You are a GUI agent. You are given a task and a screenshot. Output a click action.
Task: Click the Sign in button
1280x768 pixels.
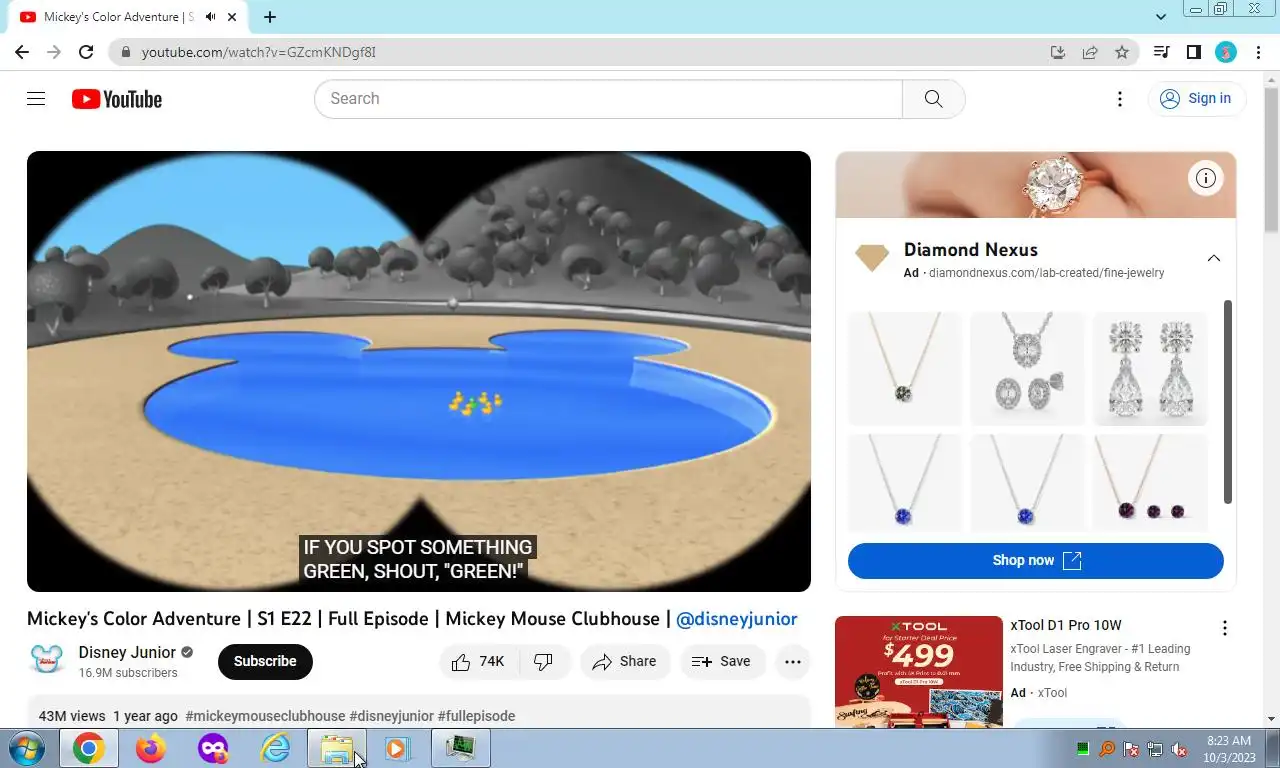pyautogui.click(x=1196, y=98)
